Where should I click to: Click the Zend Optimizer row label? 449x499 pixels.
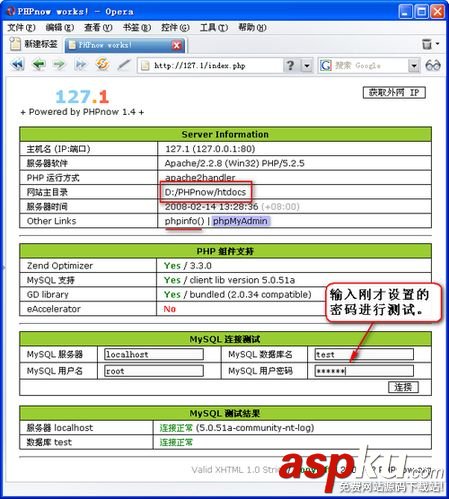(60, 266)
